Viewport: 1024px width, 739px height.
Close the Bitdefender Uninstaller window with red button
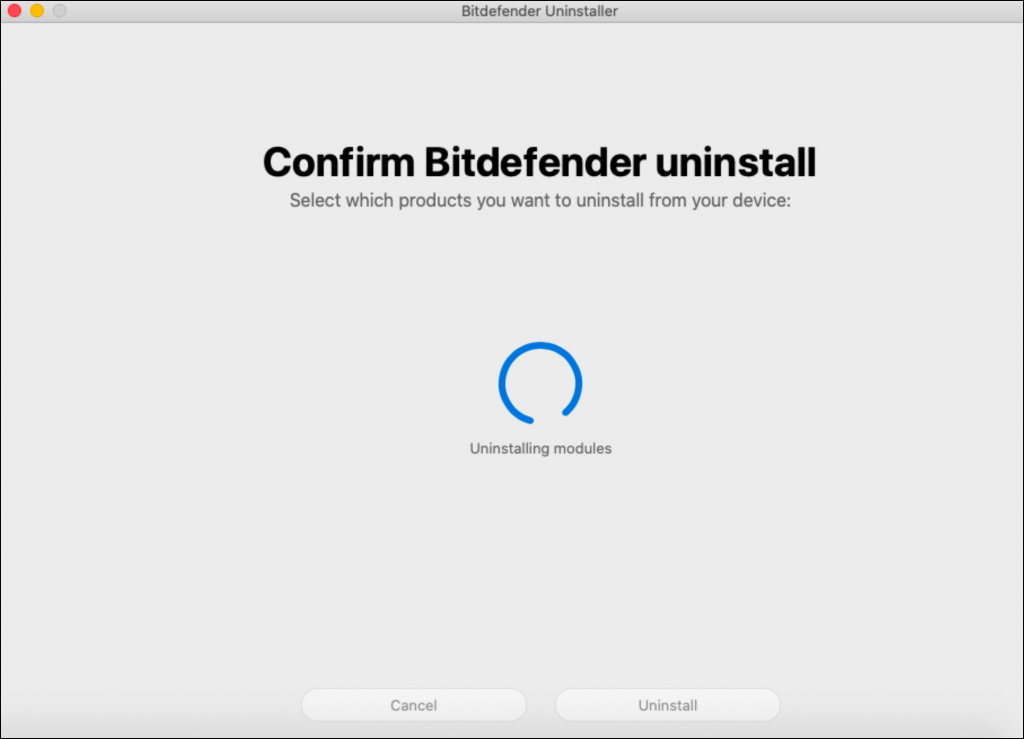tap(14, 11)
